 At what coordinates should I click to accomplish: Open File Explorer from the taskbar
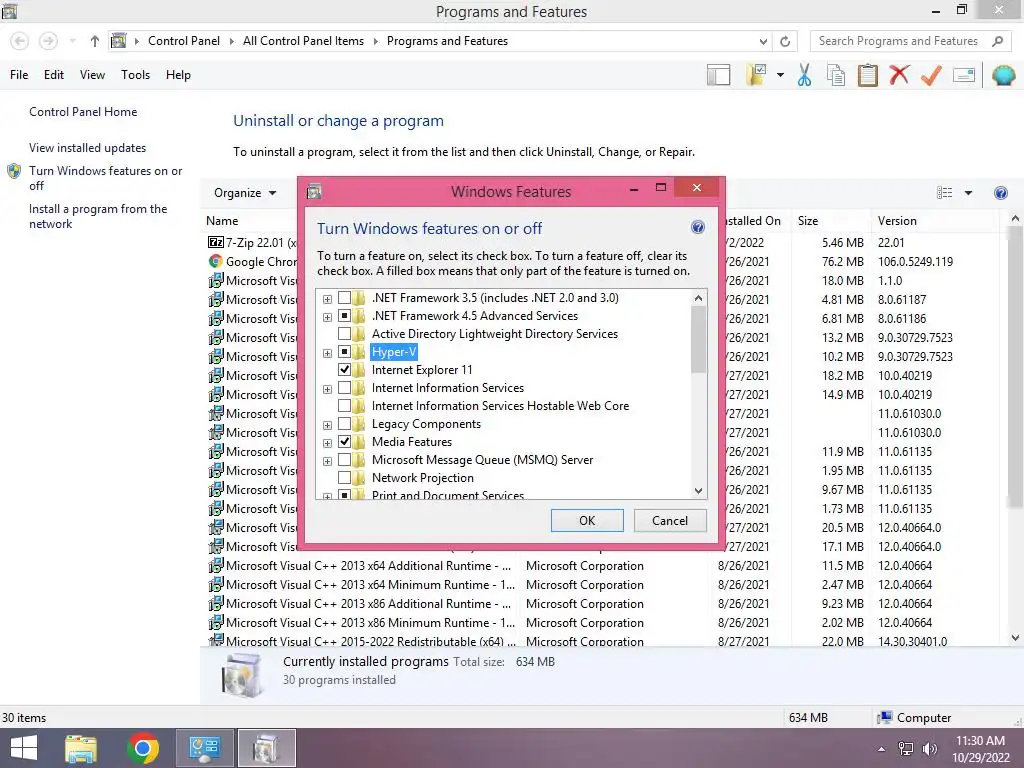[81, 748]
